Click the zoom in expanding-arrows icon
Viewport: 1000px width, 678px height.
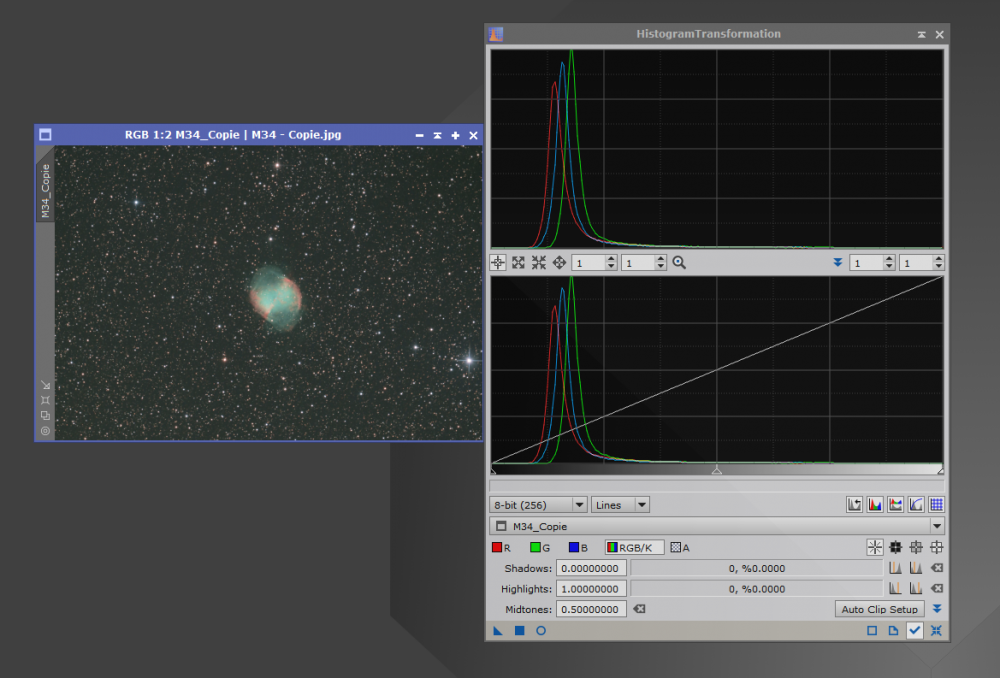(x=518, y=263)
